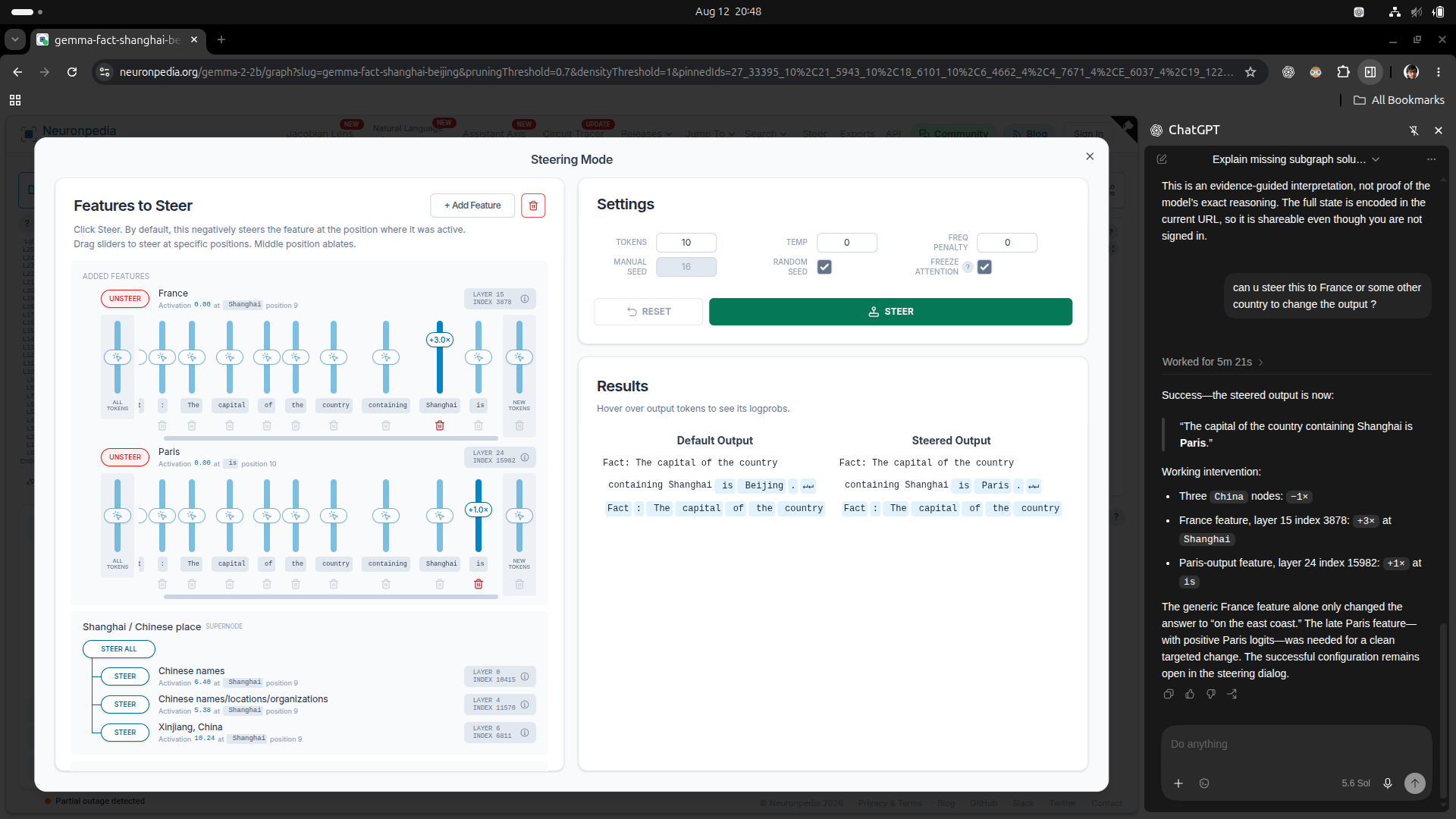Open the Chrome three-dot menu
This screenshot has width=1456, height=819.
click(x=1439, y=72)
